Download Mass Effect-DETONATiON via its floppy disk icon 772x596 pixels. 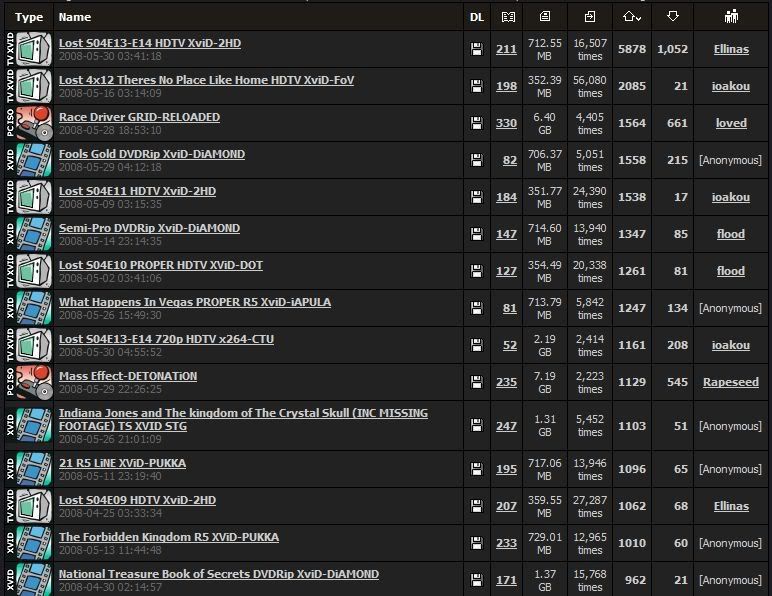477,383
